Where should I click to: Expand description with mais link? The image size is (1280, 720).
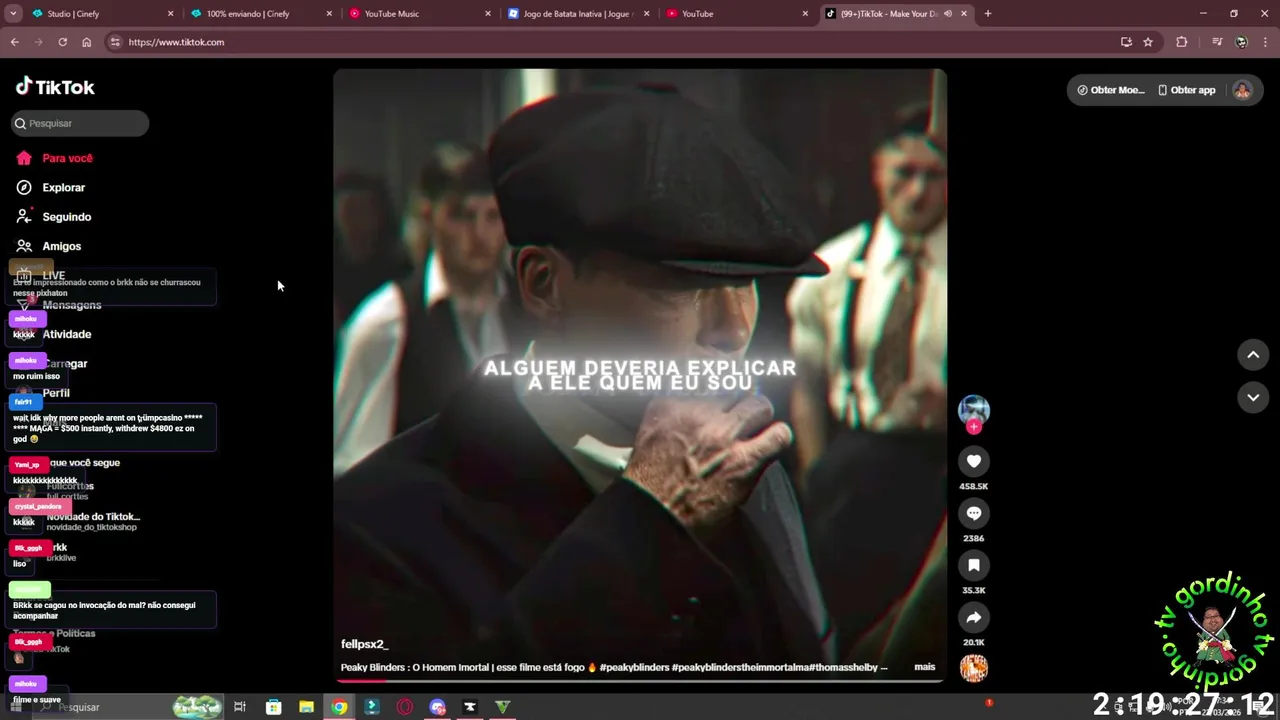point(924,667)
